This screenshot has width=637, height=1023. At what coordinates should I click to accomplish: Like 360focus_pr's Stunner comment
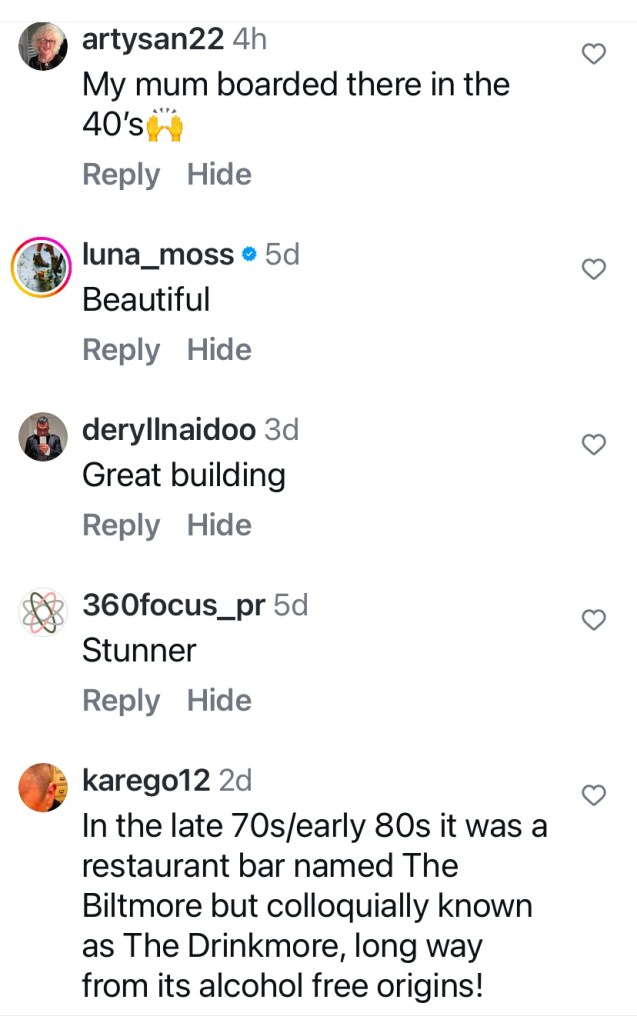[594, 620]
